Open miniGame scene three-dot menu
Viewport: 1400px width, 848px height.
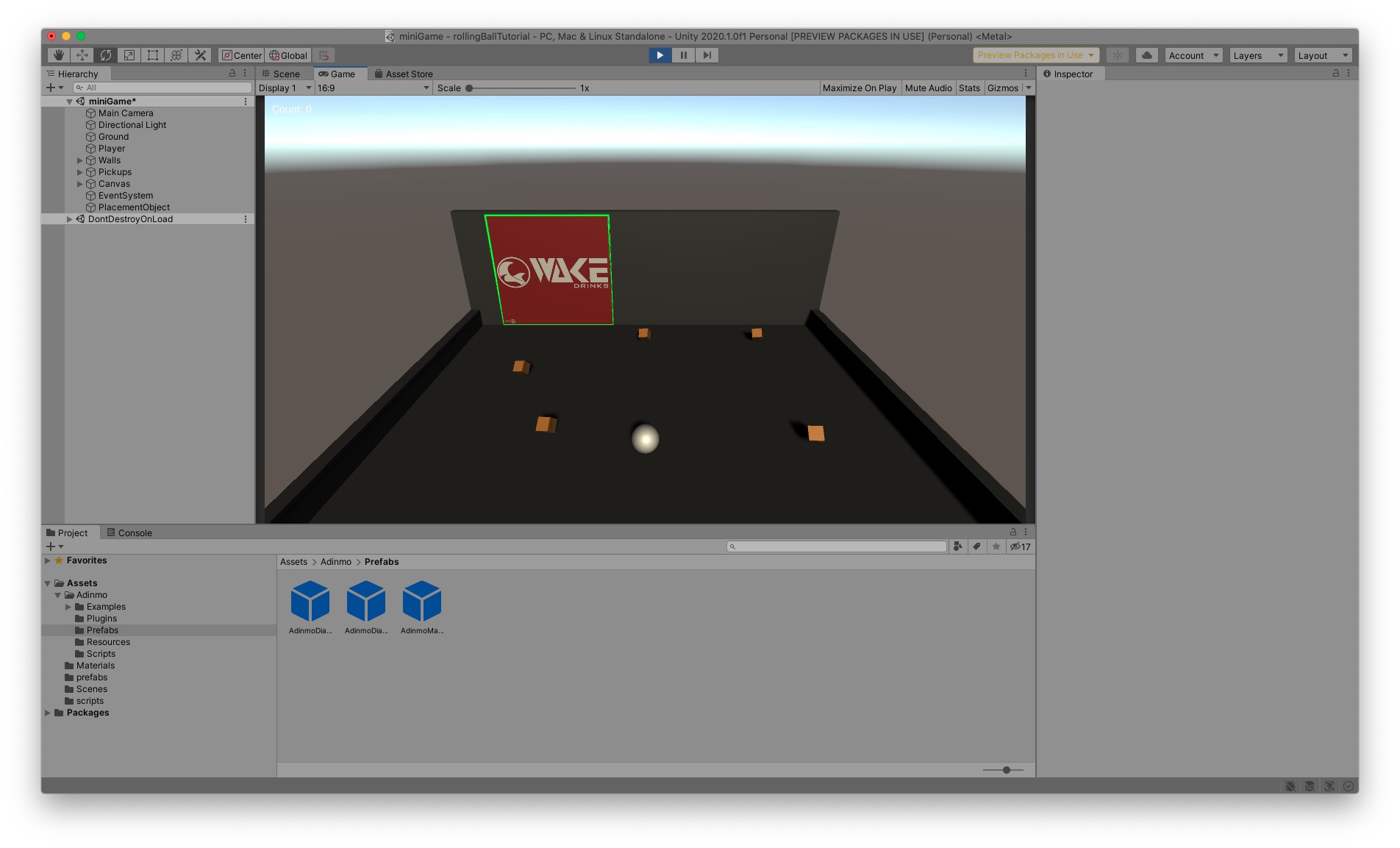click(246, 101)
